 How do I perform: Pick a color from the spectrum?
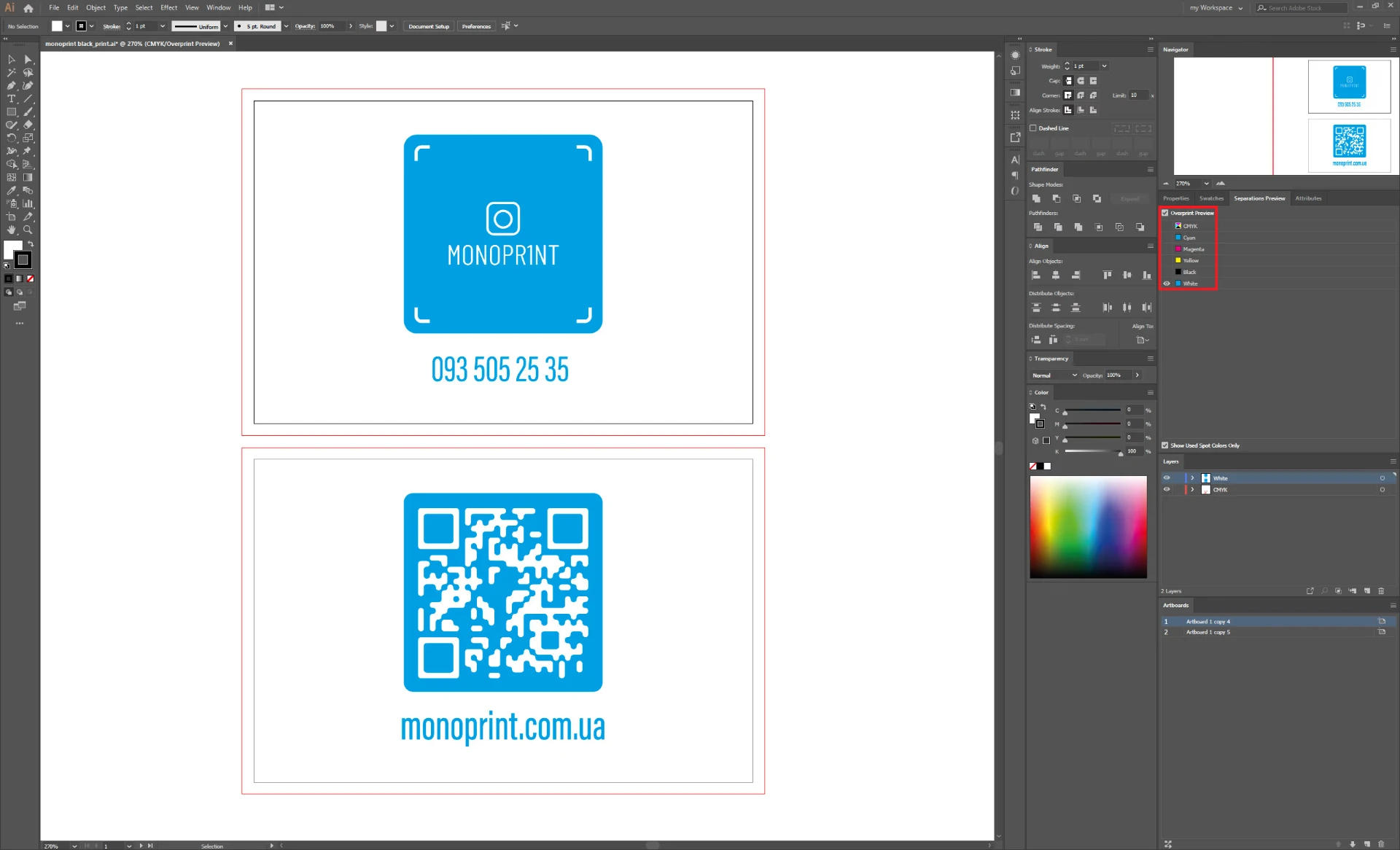(1088, 527)
